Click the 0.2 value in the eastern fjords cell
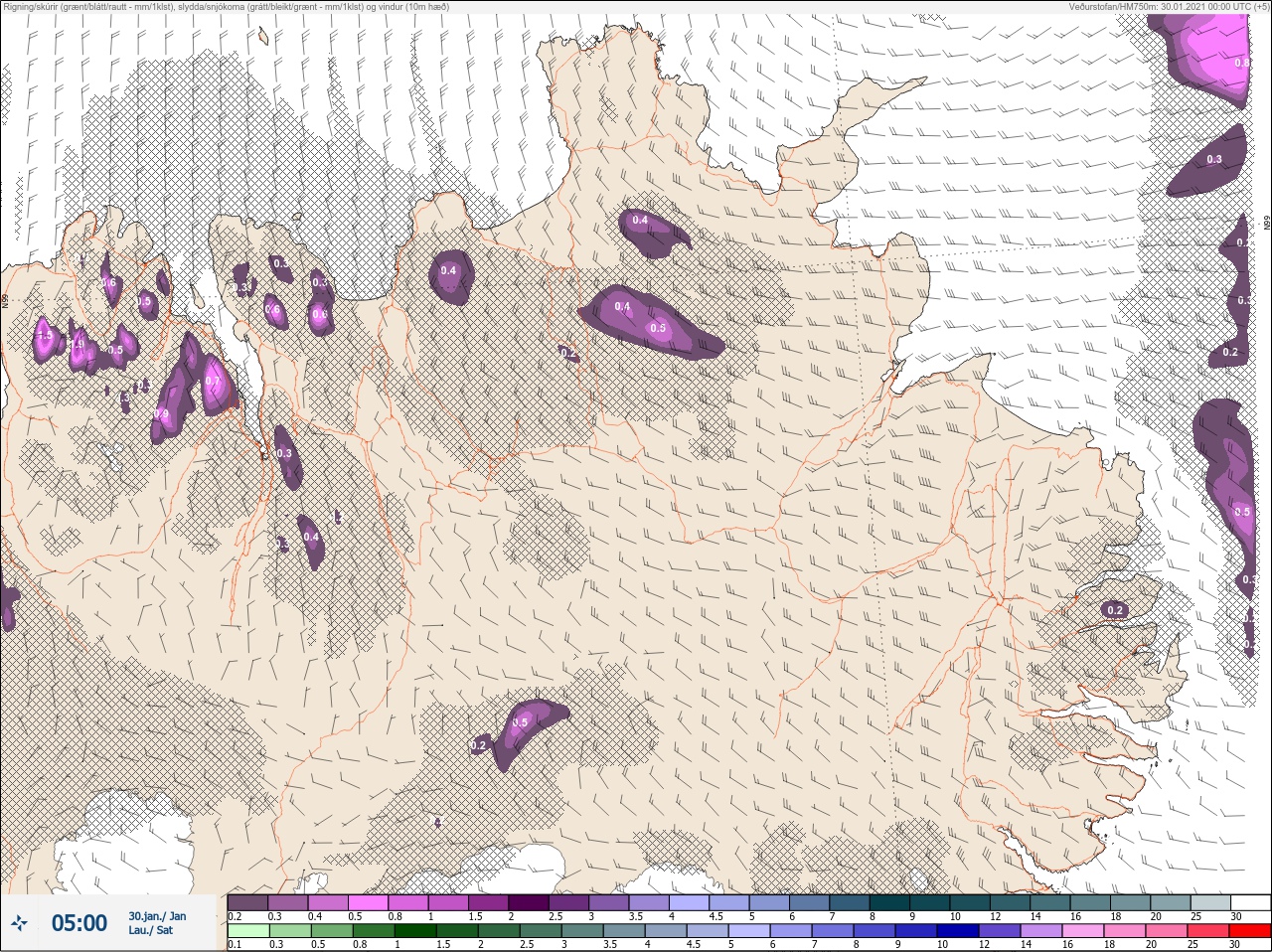 1114,610
